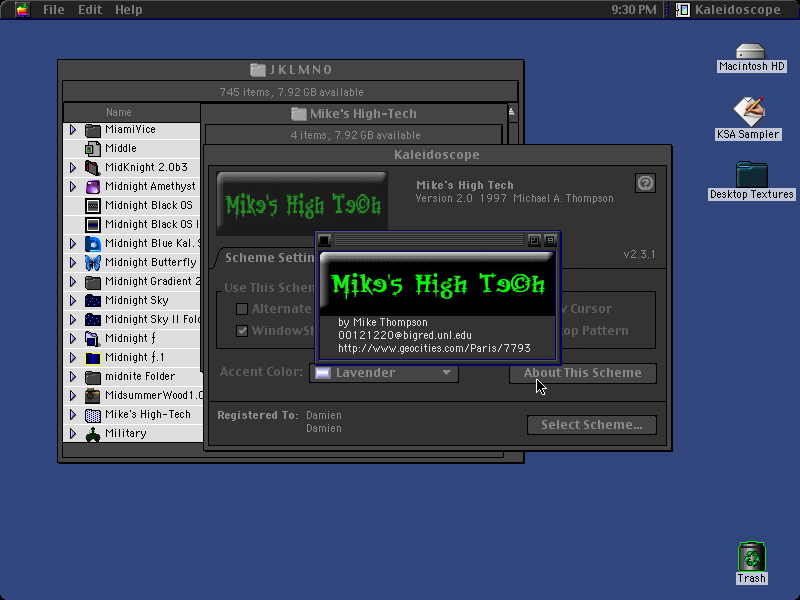
Task: Select the Mike's High-Tech list row icon
Action: [x=92, y=414]
